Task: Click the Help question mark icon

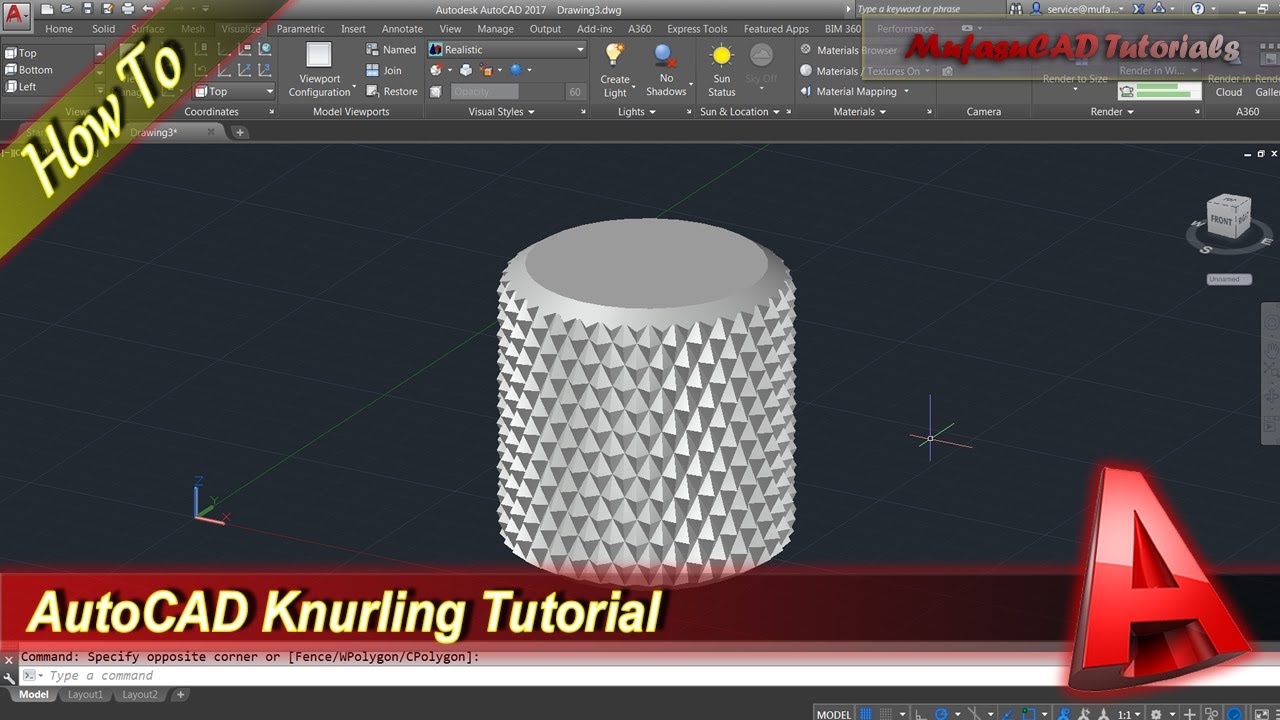Action: point(1197,9)
